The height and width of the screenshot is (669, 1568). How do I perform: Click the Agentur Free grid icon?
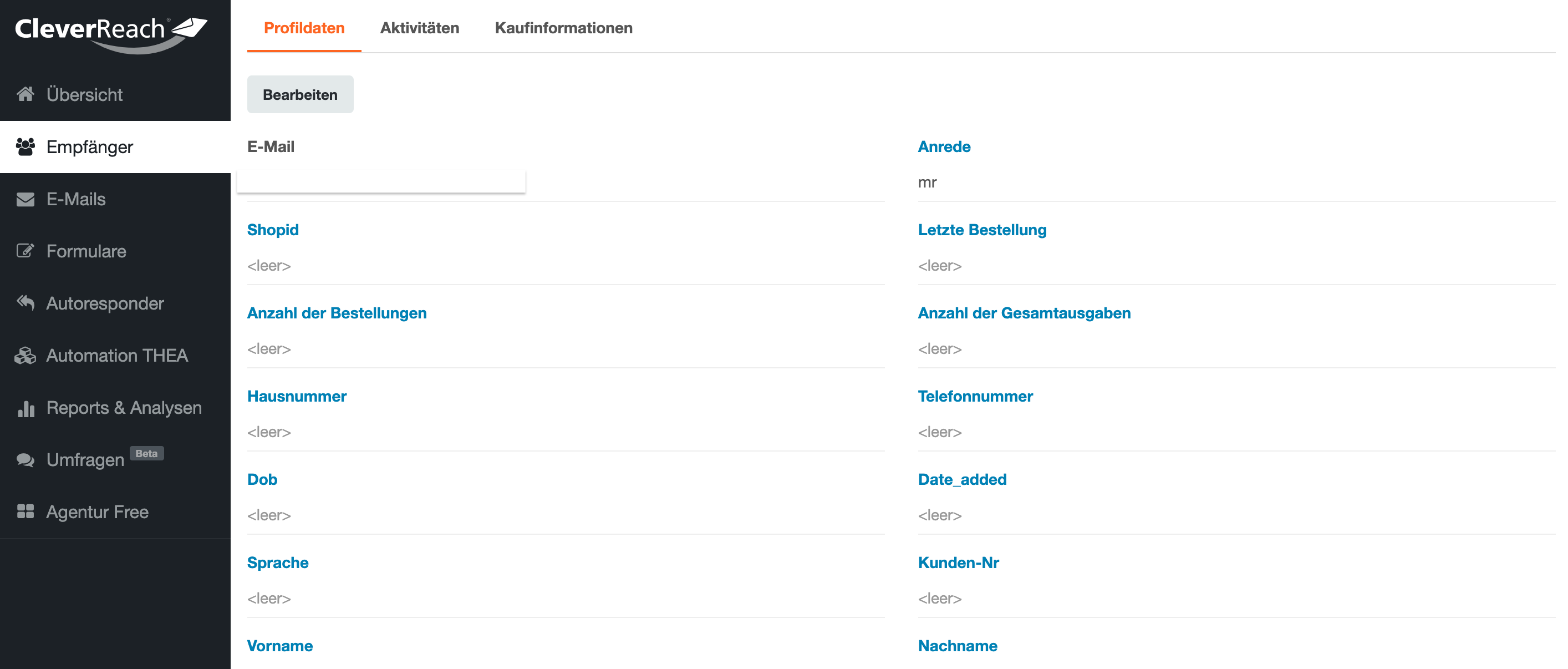coord(26,511)
